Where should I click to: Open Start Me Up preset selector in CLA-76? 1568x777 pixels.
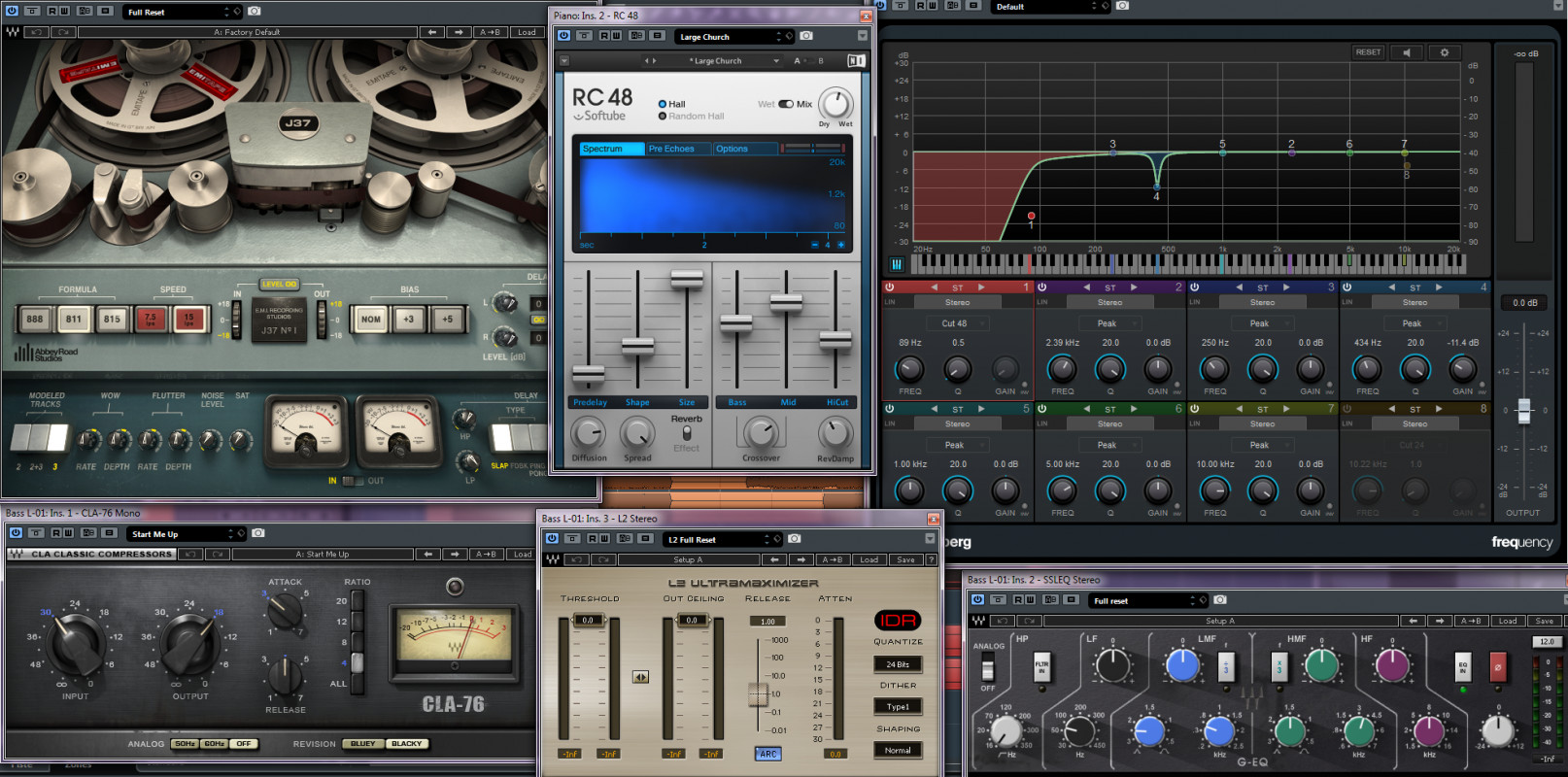187,533
